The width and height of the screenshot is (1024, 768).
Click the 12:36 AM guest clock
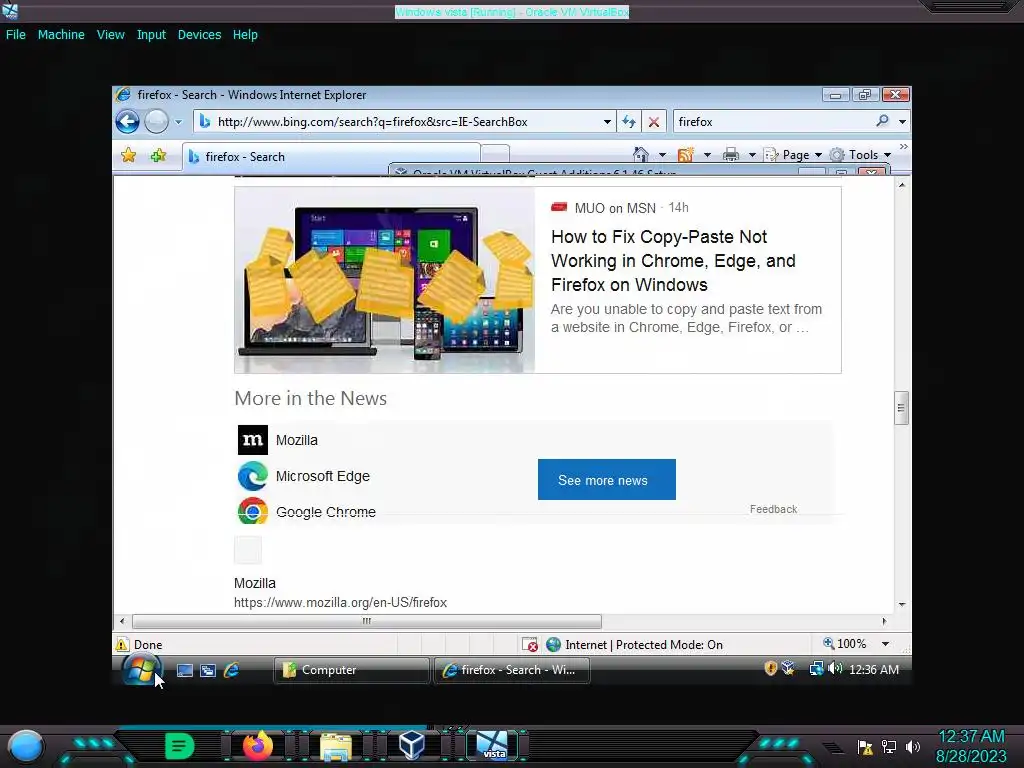[x=874, y=669]
